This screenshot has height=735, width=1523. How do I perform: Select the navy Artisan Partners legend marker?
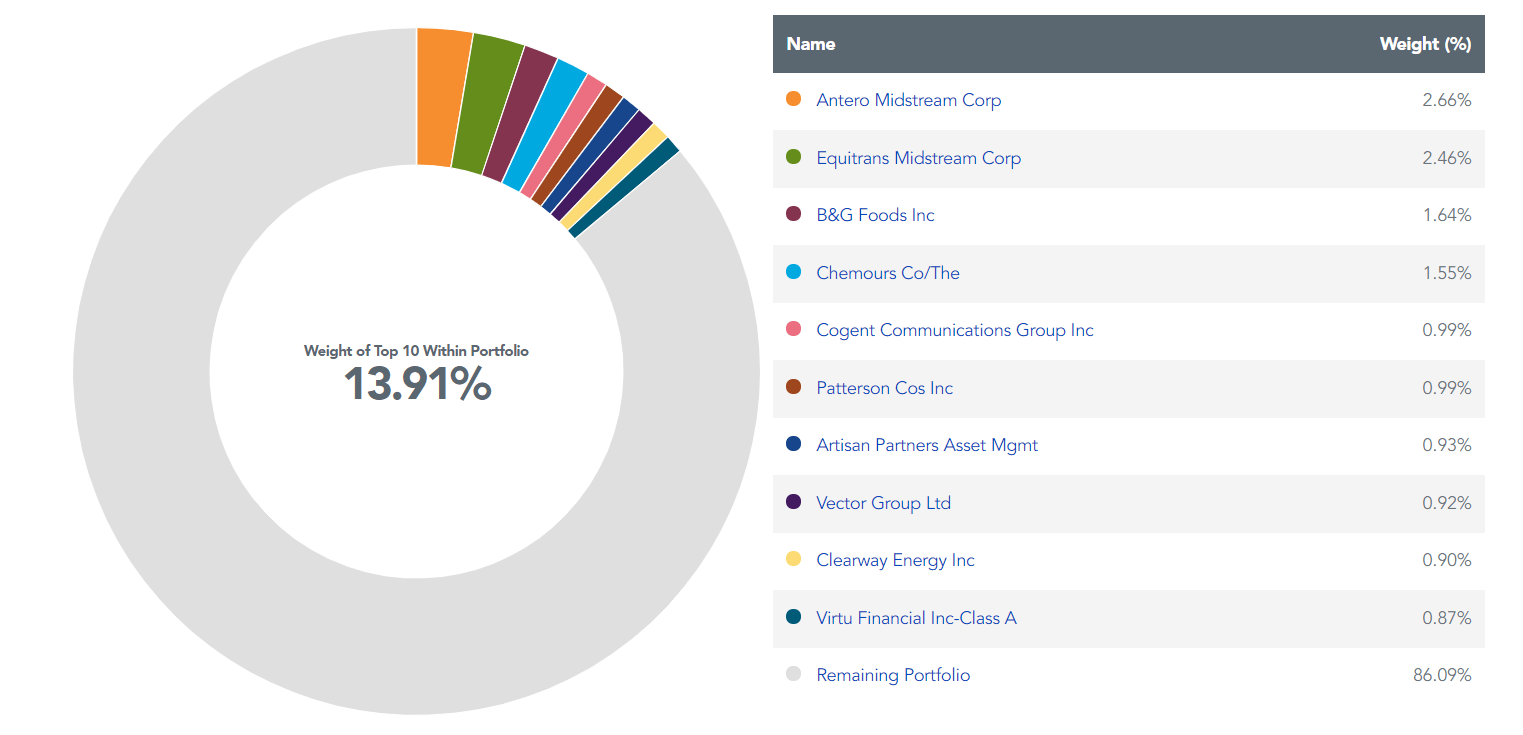pyautogui.click(x=794, y=445)
